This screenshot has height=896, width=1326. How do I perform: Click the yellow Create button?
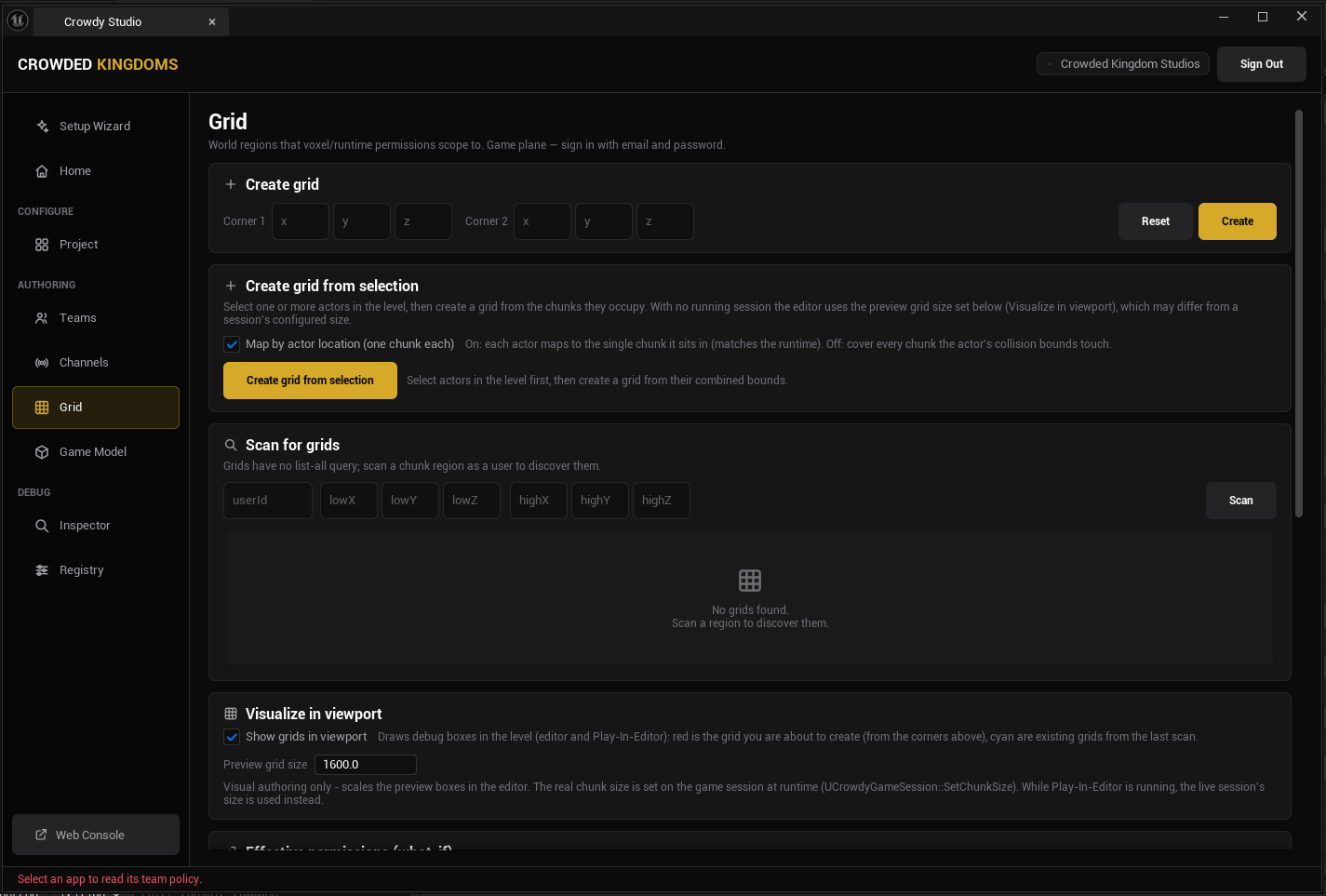(x=1238, y=221)
